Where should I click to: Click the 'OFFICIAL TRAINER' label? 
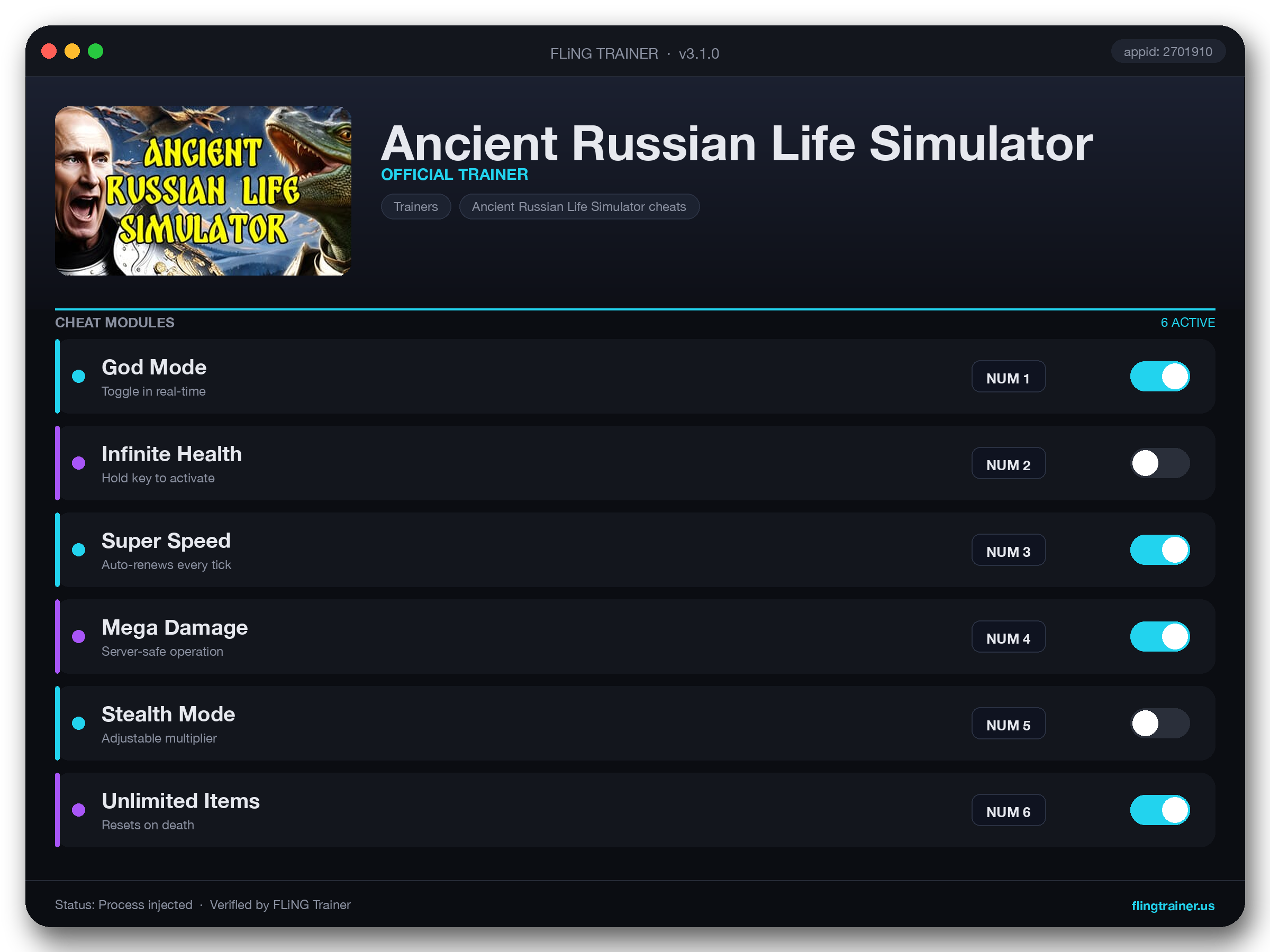coord(455,175)
